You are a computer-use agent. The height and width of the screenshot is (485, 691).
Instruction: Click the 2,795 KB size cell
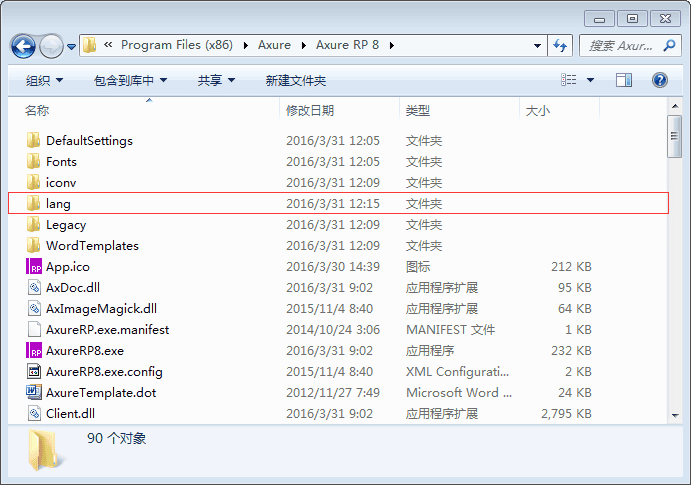point(566,414)
